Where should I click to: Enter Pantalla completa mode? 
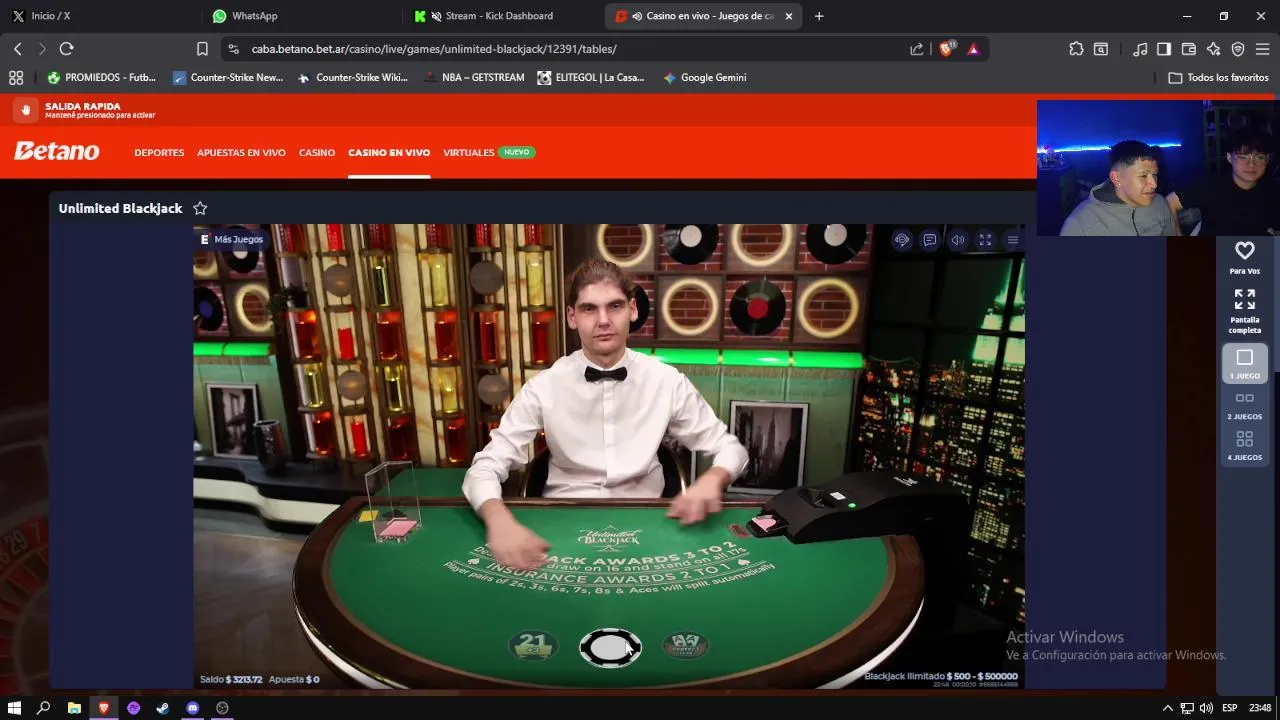pyautogui.click(x=1245, y=311)
